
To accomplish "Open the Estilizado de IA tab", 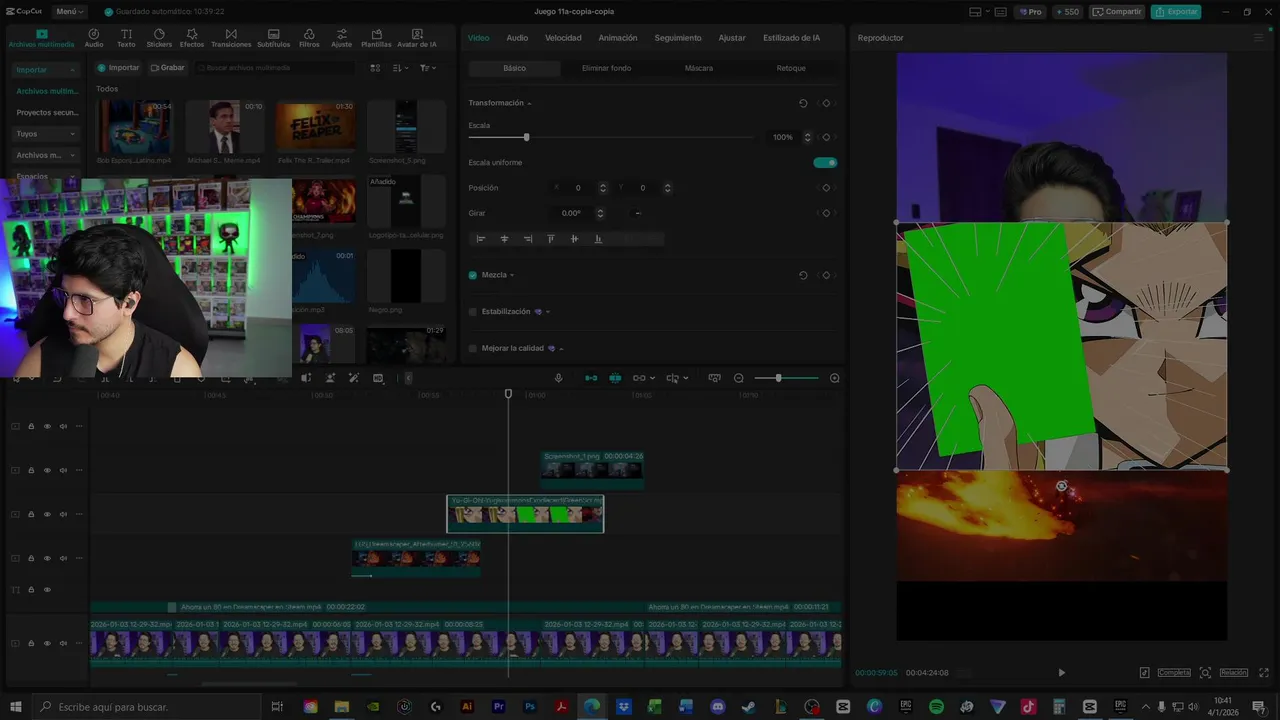I will [x=791, y=38].
